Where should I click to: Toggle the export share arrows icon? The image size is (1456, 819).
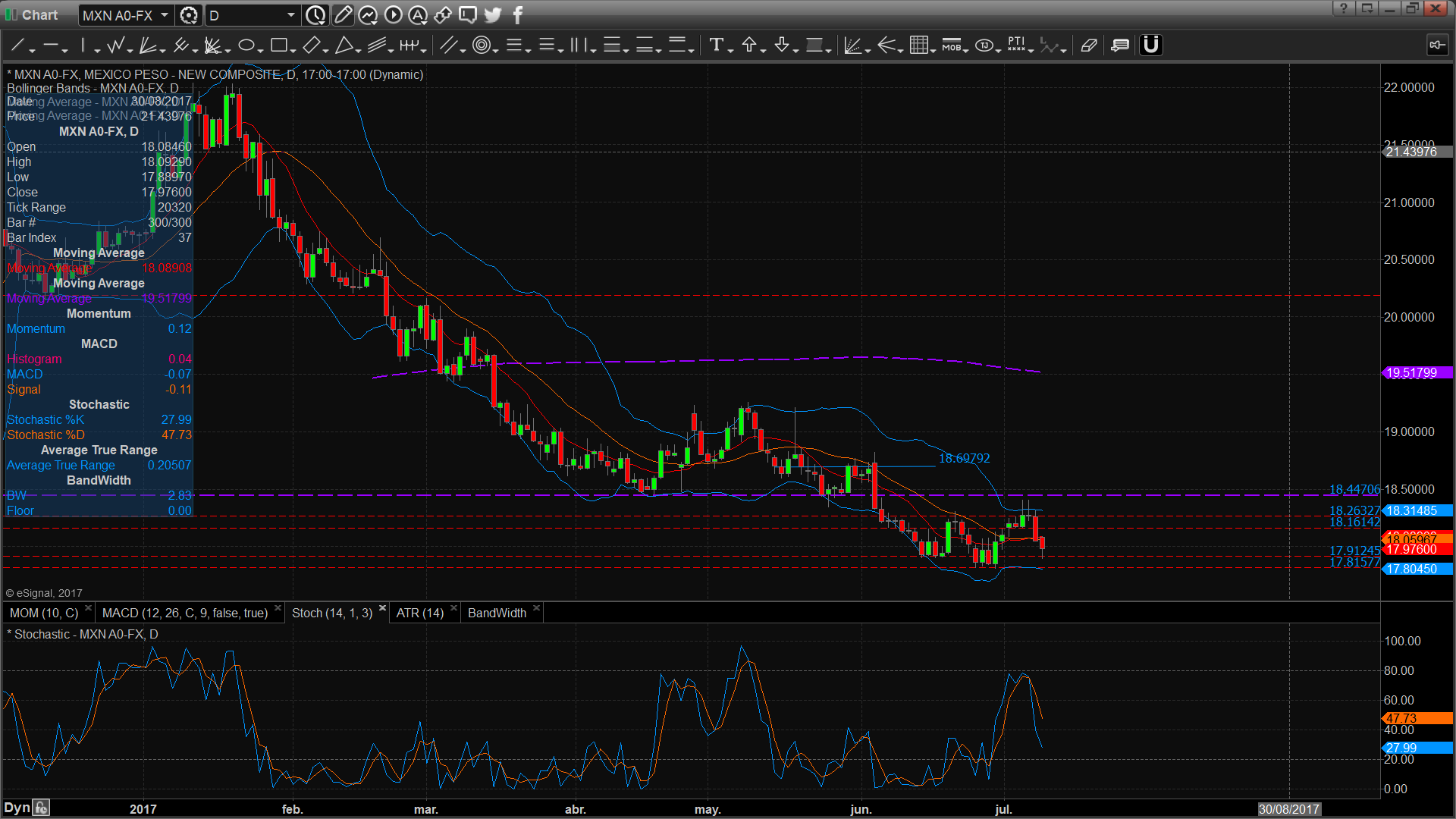[x=443, y=14]
